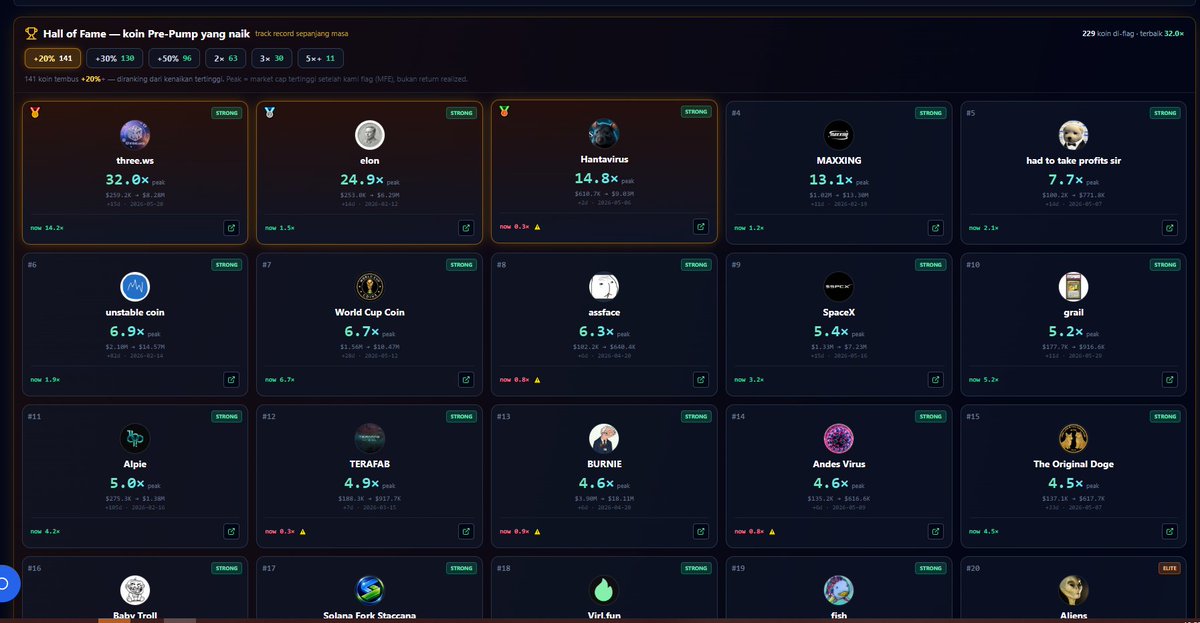The image size is (1200, 623).
Task: Open external link on elon card
Action: pyautogui.click(x=466, y=227)
